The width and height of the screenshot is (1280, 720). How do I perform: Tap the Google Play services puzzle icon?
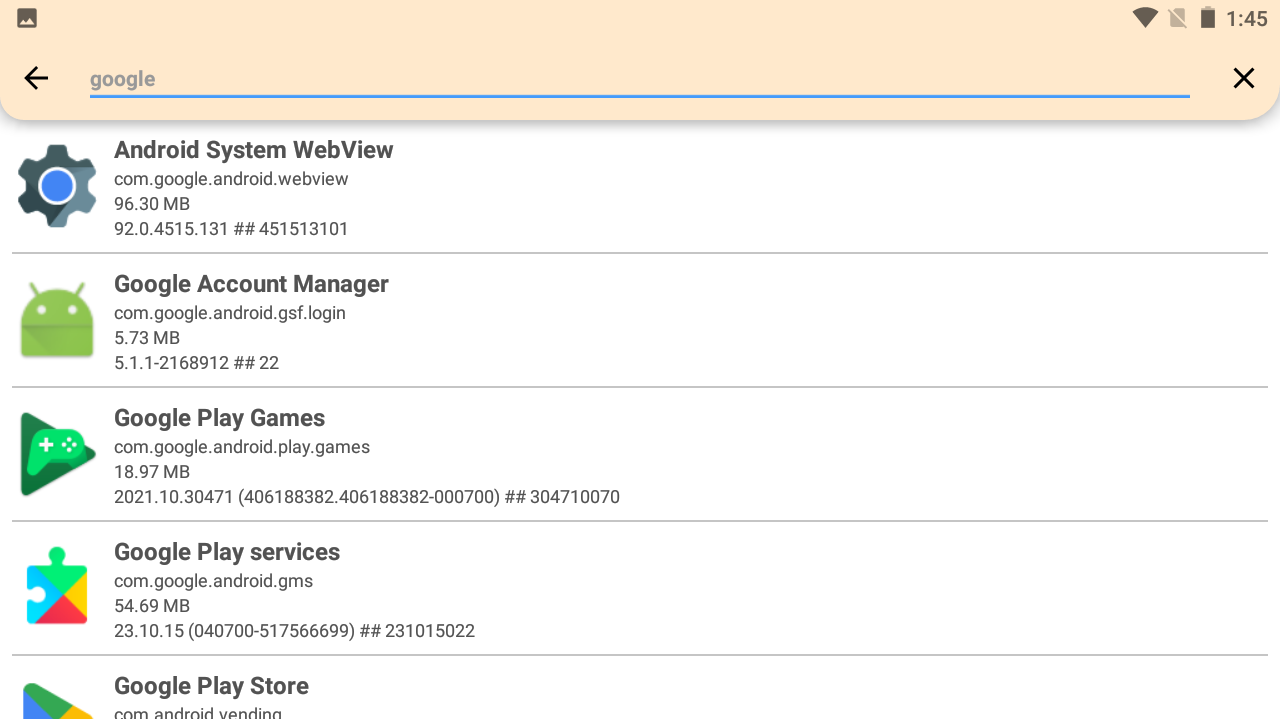click(57, 588)
